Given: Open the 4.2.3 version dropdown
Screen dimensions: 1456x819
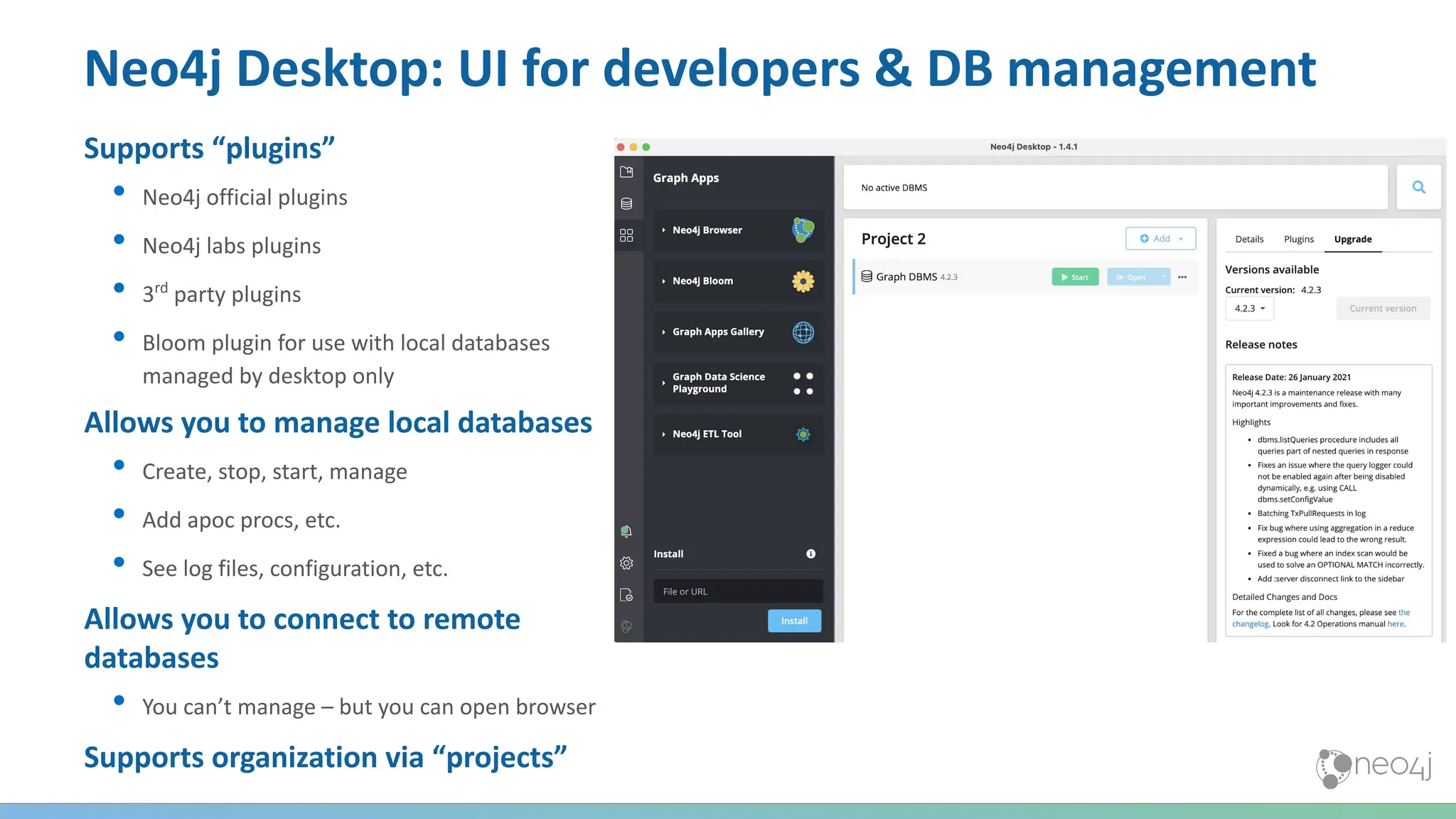Looking at the screenshot, I should 1249,309.
